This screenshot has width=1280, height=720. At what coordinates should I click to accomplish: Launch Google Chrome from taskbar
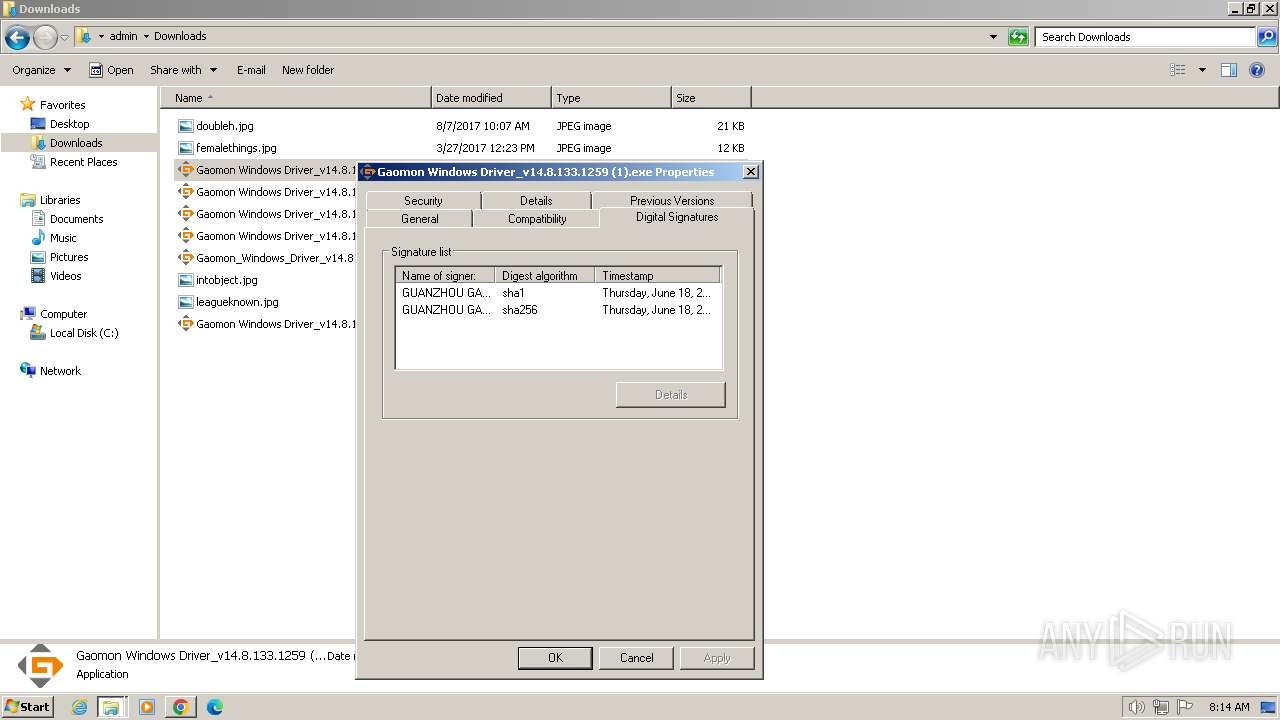tap(181, 707)
